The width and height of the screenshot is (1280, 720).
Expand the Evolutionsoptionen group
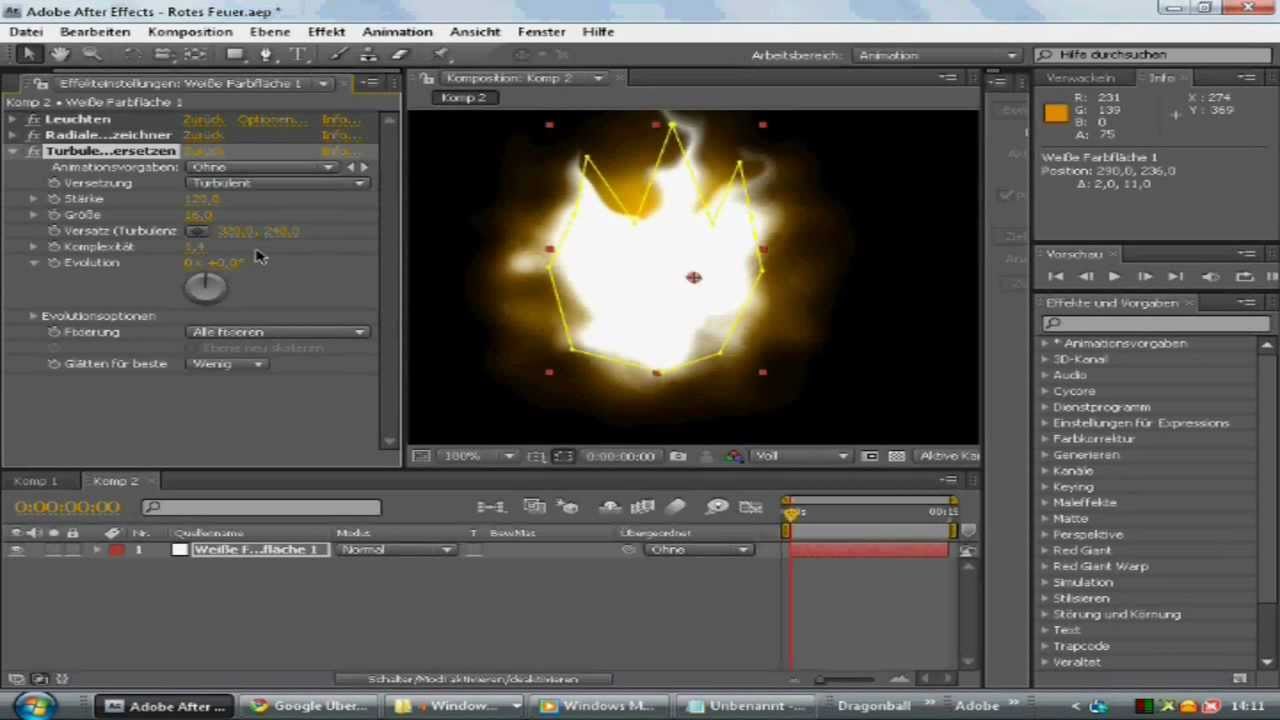tap(33, 316)
